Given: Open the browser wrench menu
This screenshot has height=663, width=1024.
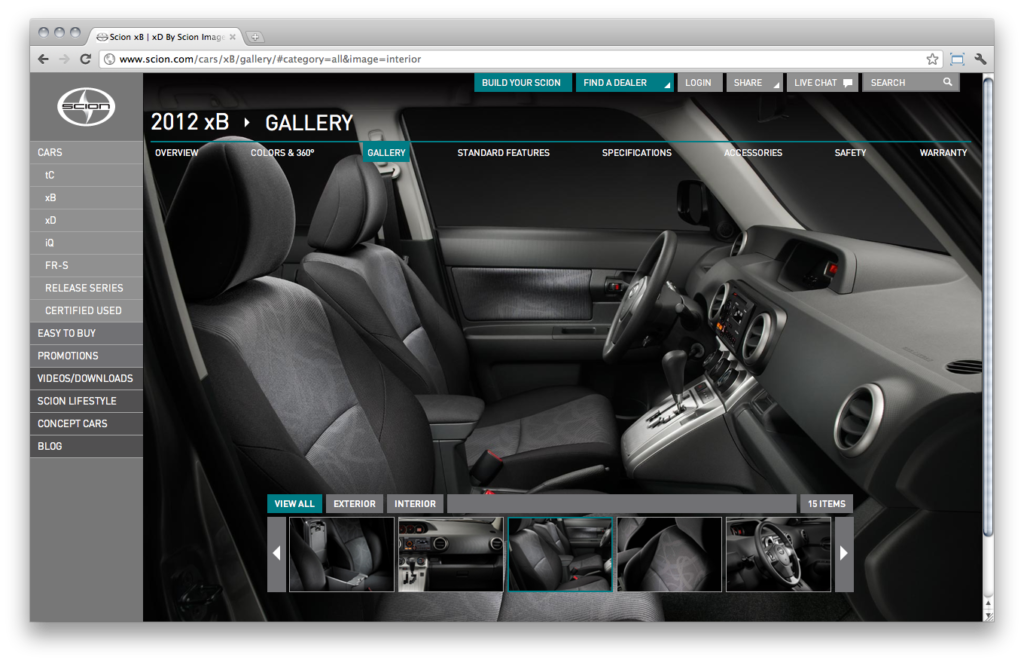Looking at the screenshot, I should tap(980, 59).
